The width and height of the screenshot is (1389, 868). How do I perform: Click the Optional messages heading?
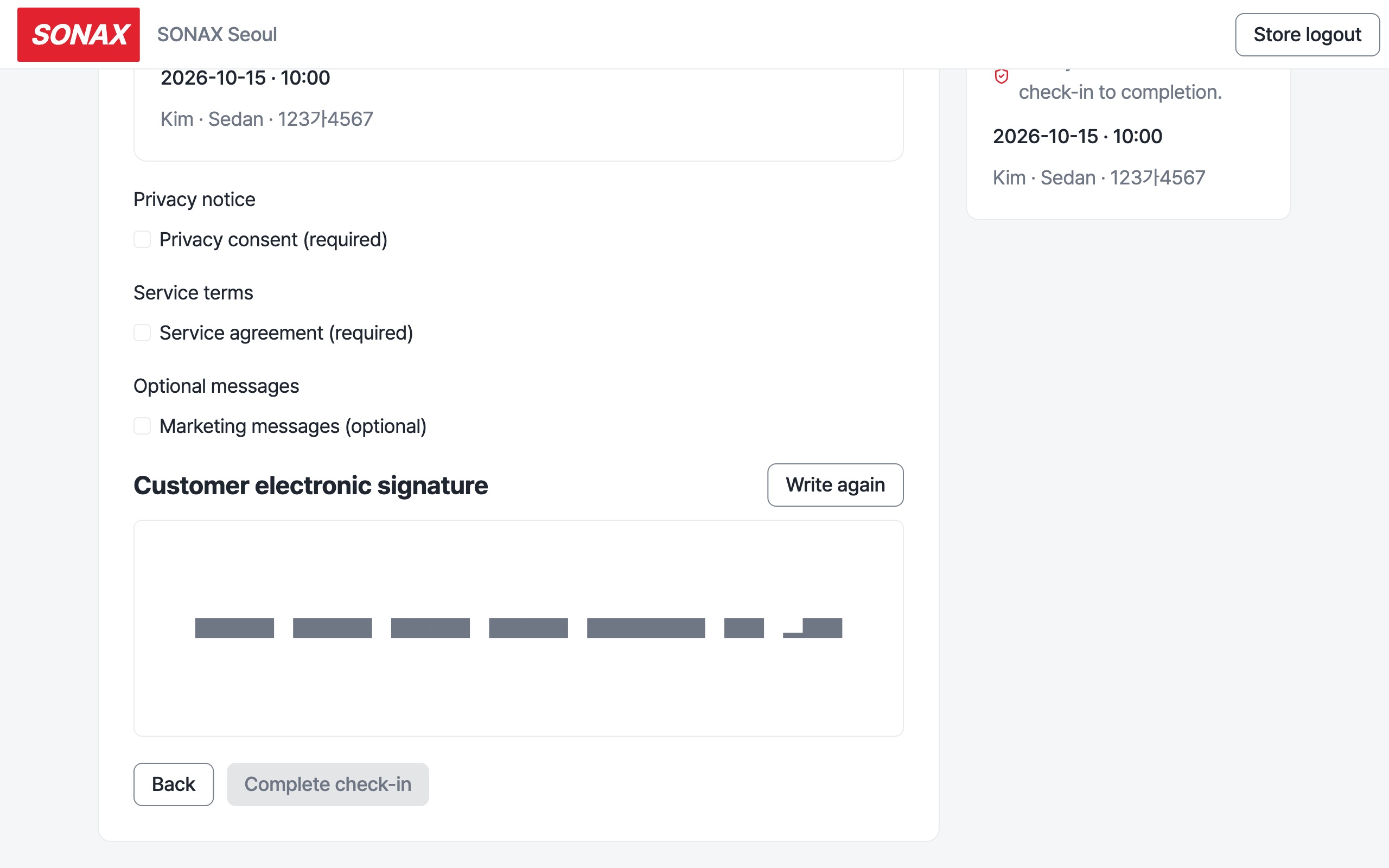tap(216, 386)
